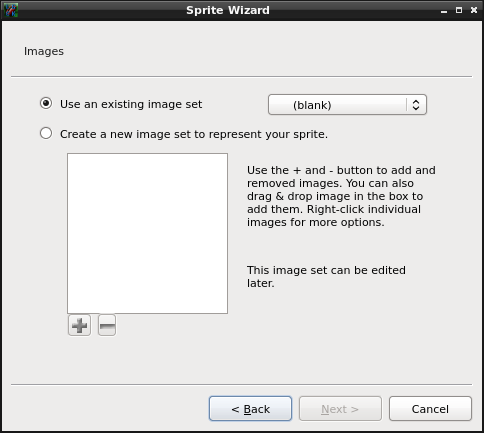Open the '(blank)' image set dropdown
484x433 pixels.
pos(347,105)
